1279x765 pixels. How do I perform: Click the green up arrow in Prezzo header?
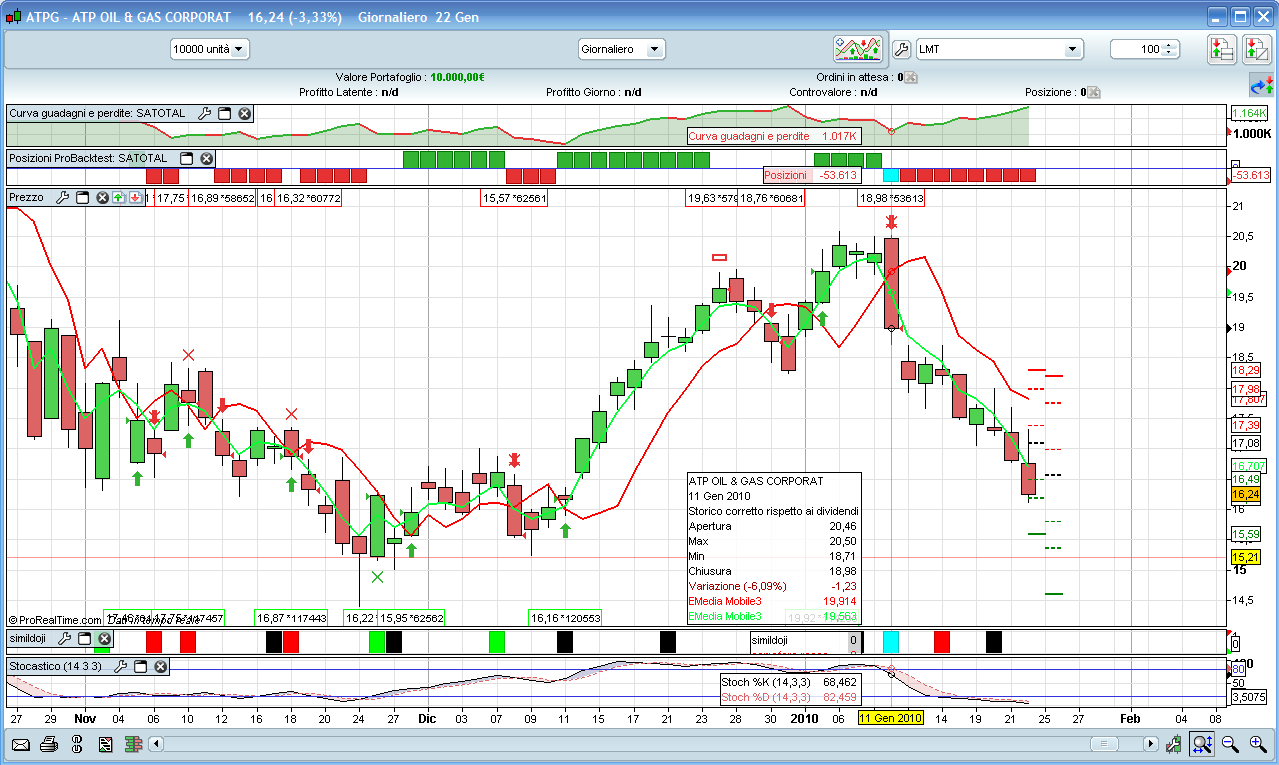tap(118, 198)
